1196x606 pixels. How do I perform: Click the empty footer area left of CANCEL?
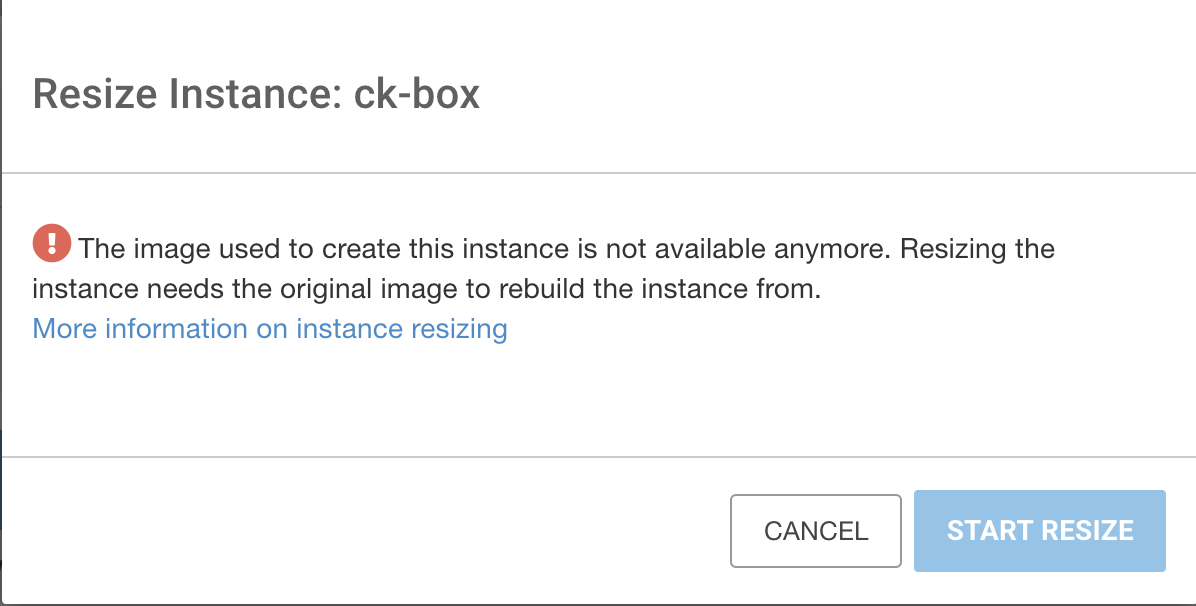click(x=360, y=531)
